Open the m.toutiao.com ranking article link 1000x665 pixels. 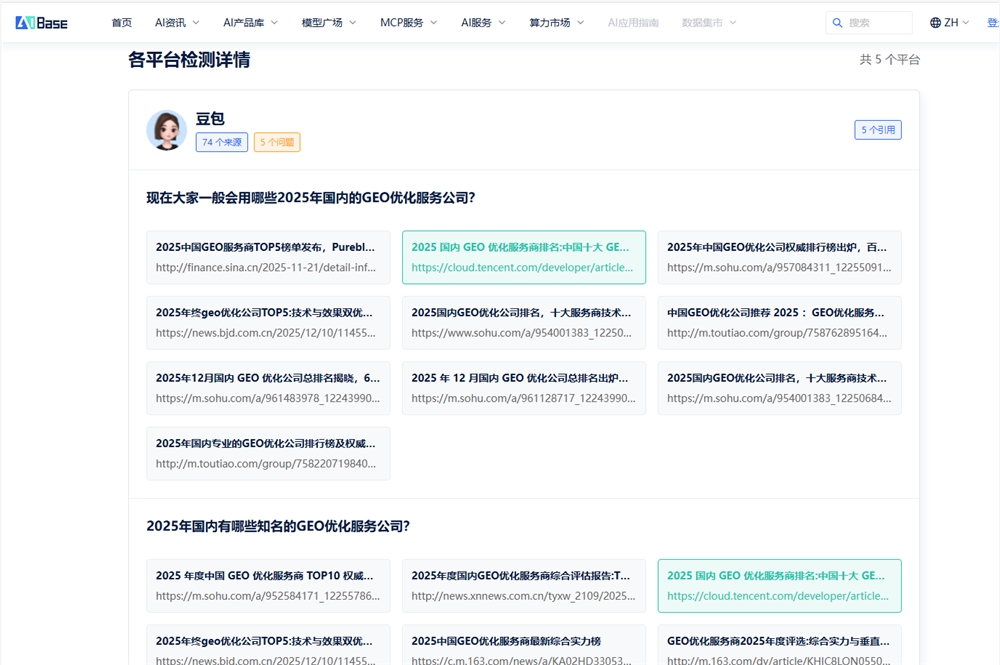267,453
